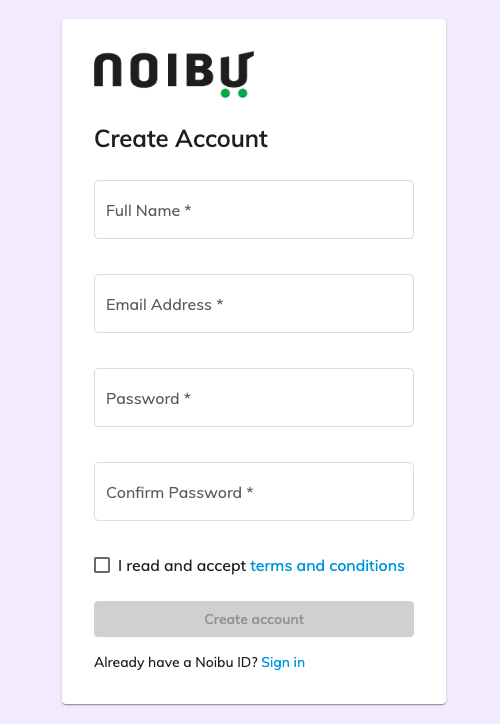
Task: Click the "Password *" placeholder label
Action: (148, 398)
